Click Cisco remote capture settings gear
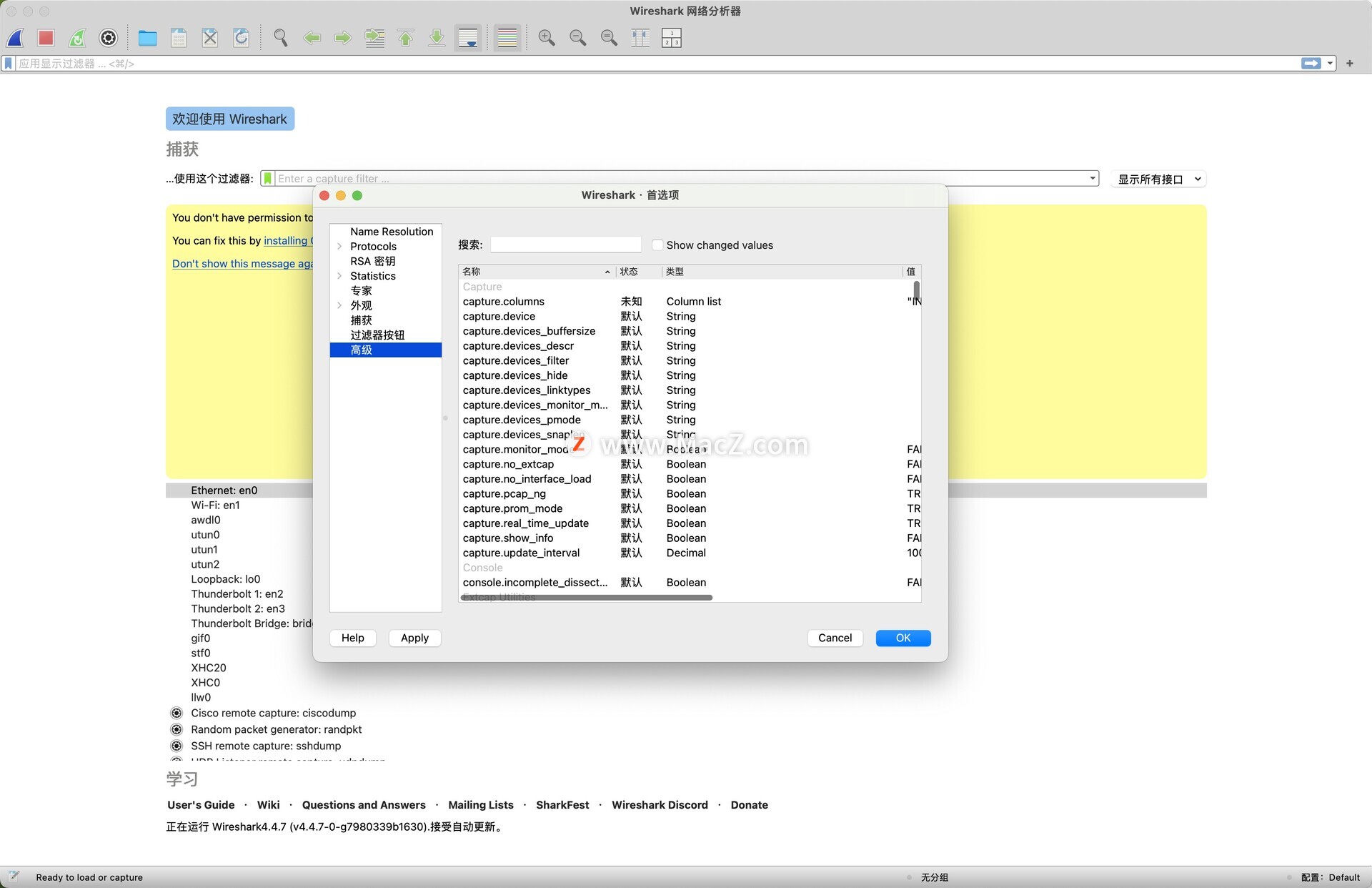The image size is (1372, 888). click(177, 713)
